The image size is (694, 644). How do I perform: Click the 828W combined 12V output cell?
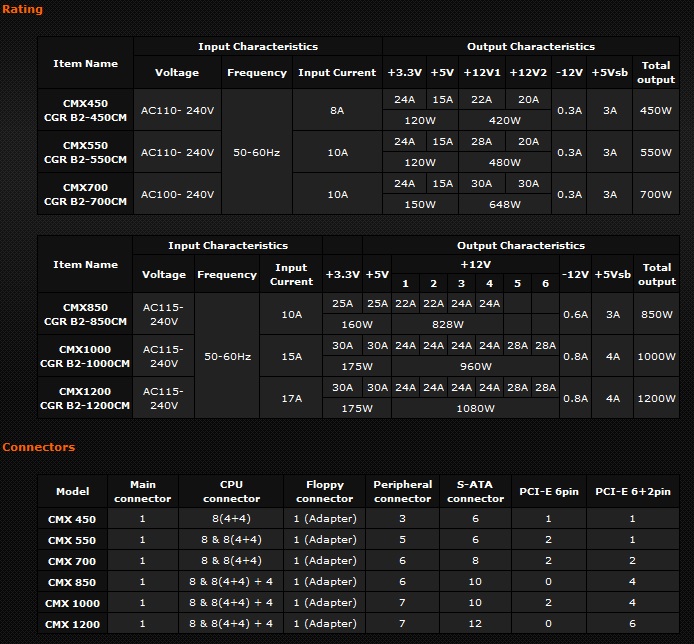click(447, 324)
